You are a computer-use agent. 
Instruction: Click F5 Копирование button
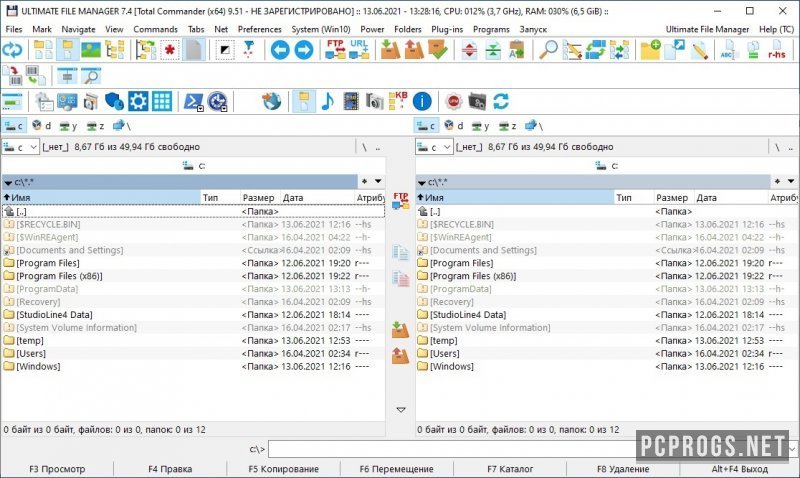(283, 469)
